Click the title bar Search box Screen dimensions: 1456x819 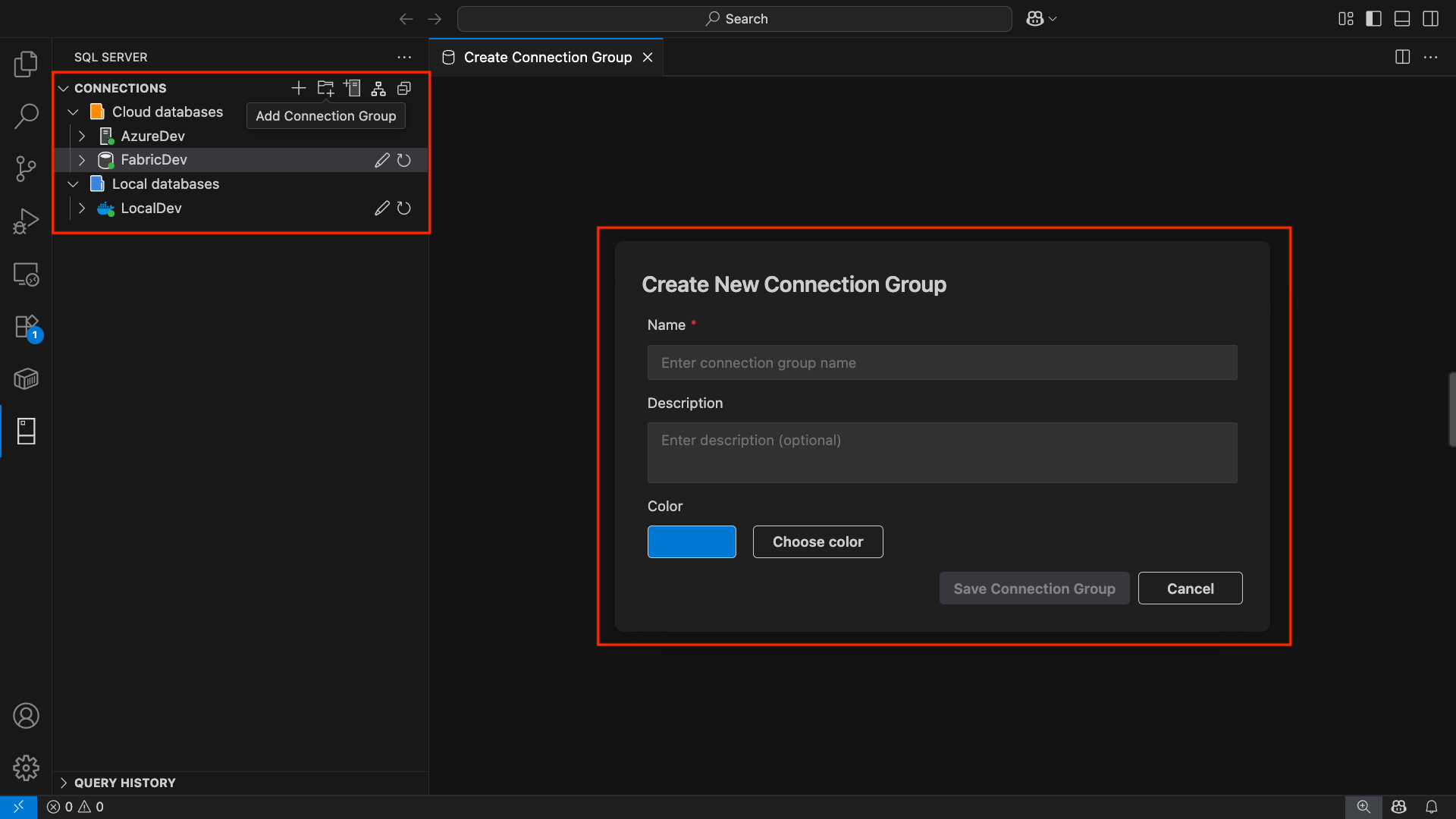(x=734, y=19)
